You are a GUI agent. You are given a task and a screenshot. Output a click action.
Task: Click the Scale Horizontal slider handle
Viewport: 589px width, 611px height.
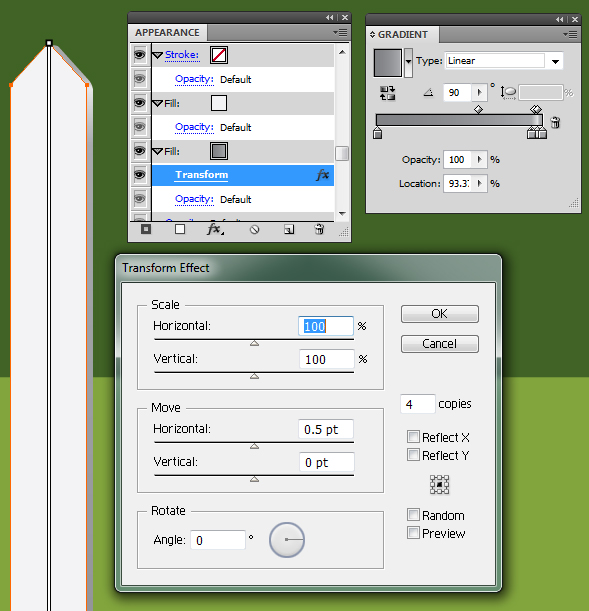point(254,343)
